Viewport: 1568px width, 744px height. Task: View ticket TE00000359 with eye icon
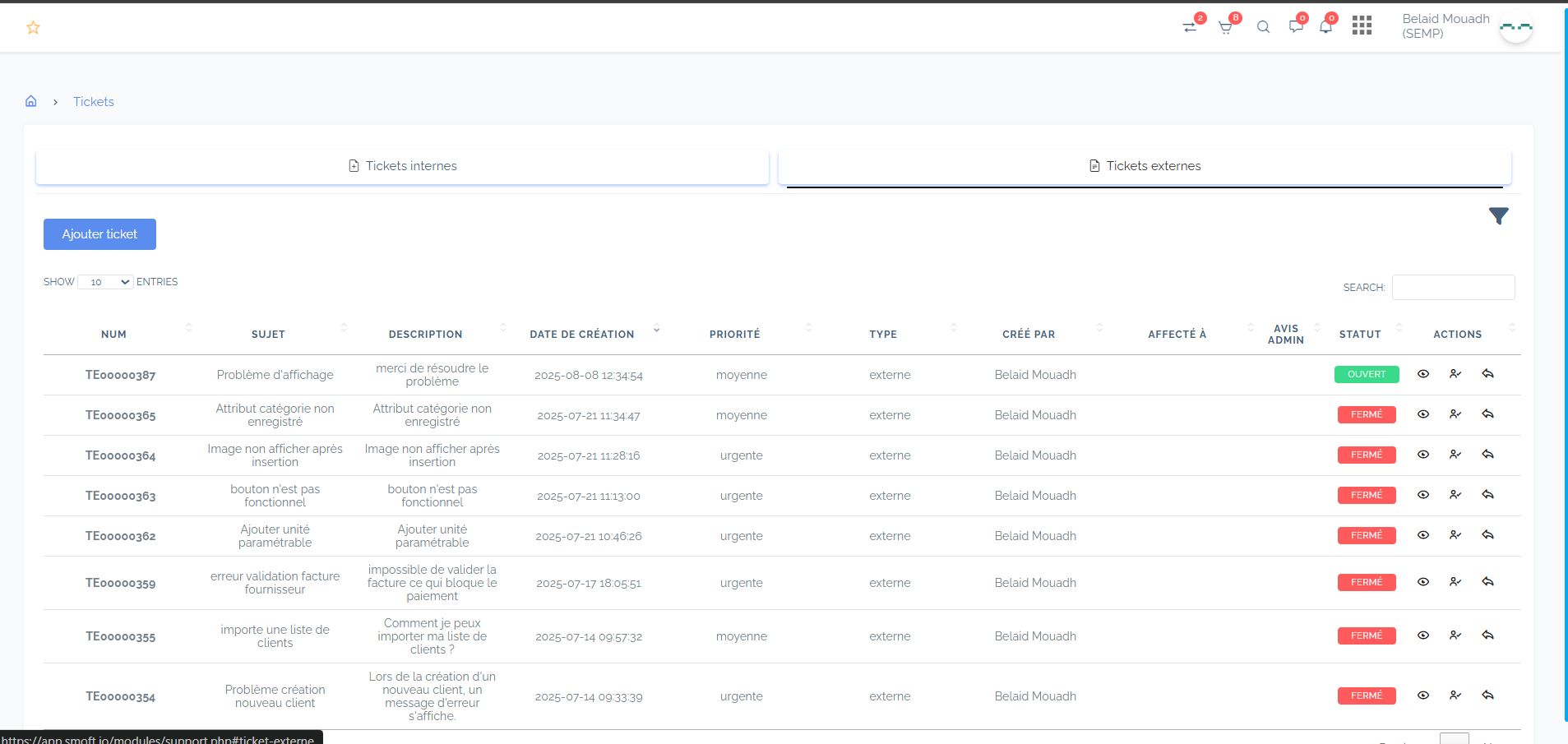1423,582
